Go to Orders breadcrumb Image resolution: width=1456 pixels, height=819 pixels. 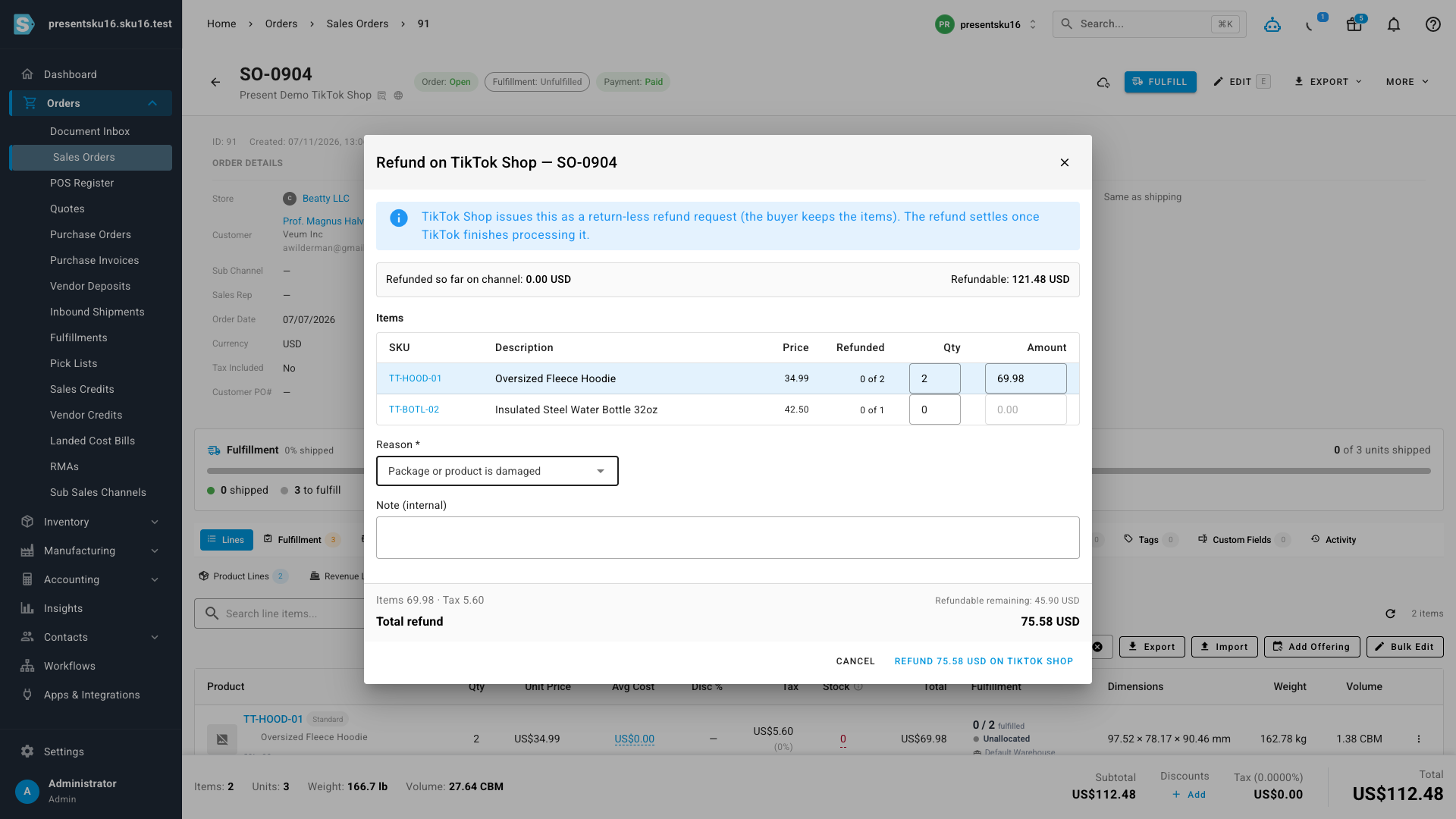[x=281, y=24]
